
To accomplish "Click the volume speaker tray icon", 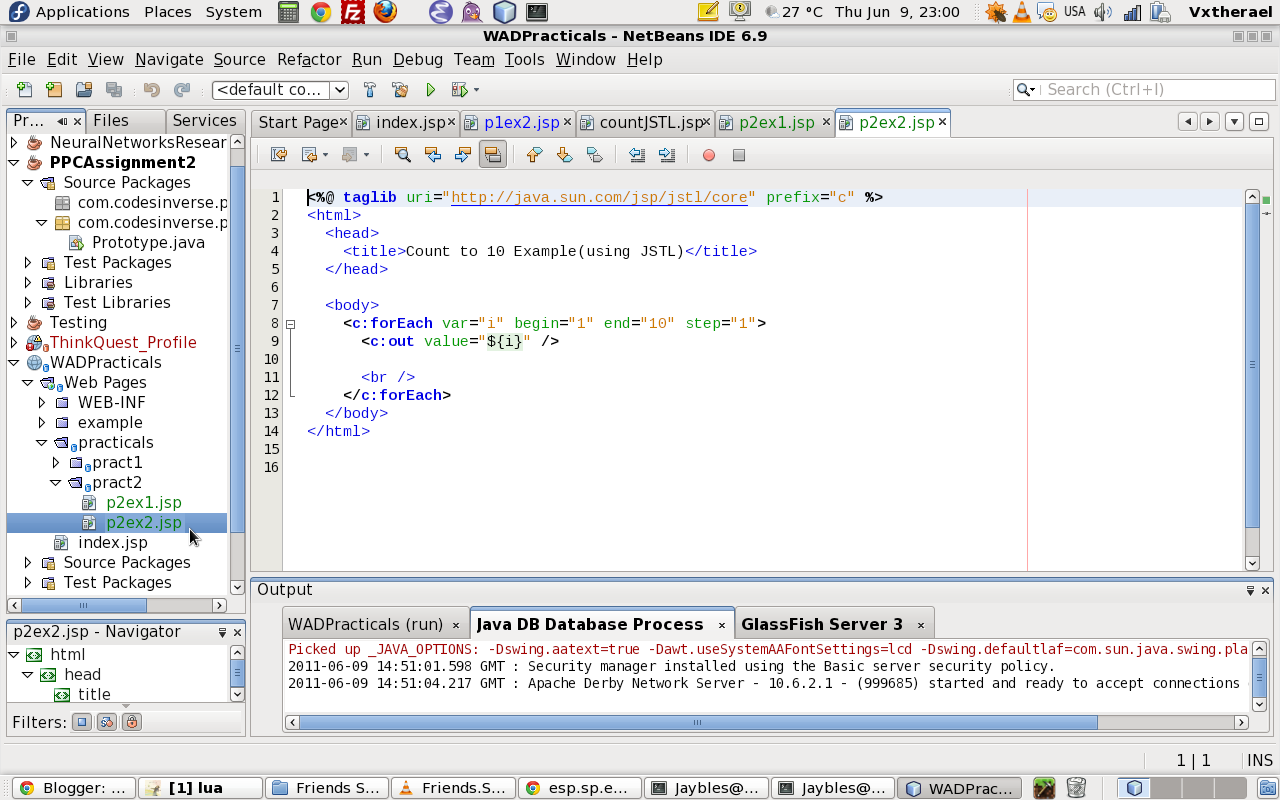I will click(1103, 12).
